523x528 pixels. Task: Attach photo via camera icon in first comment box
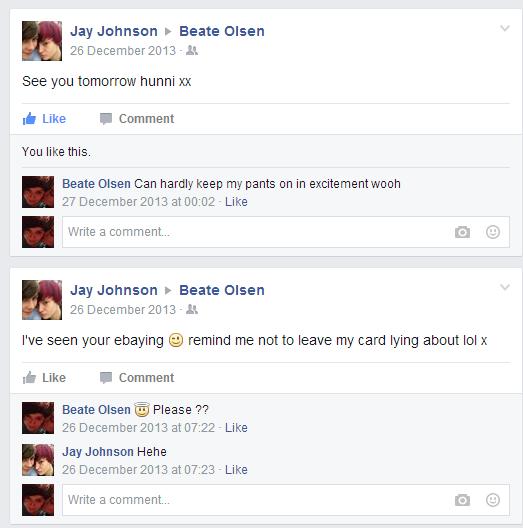(462, 232)
